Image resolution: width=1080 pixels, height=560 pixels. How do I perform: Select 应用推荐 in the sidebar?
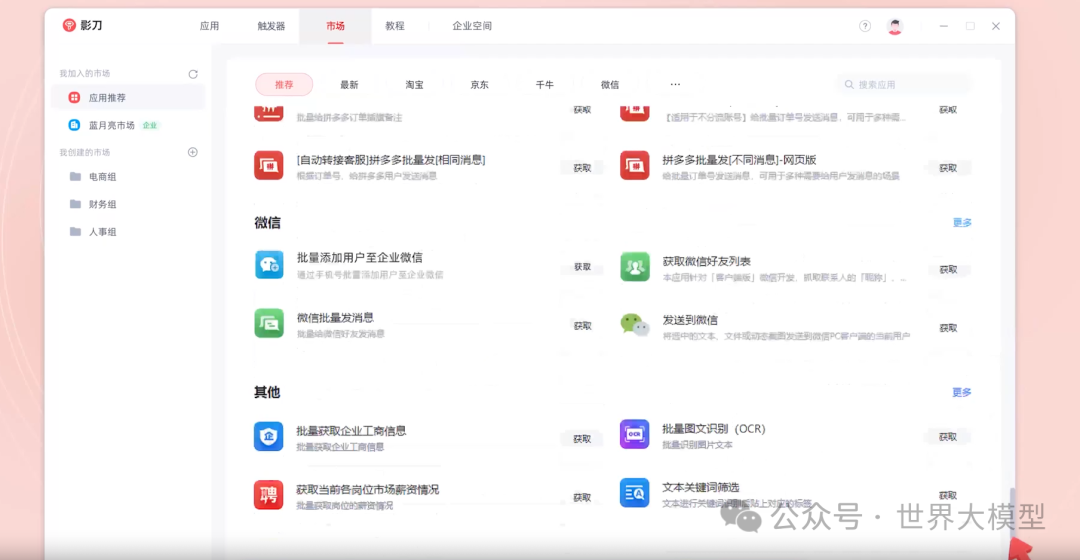click(x=128, y=98)
